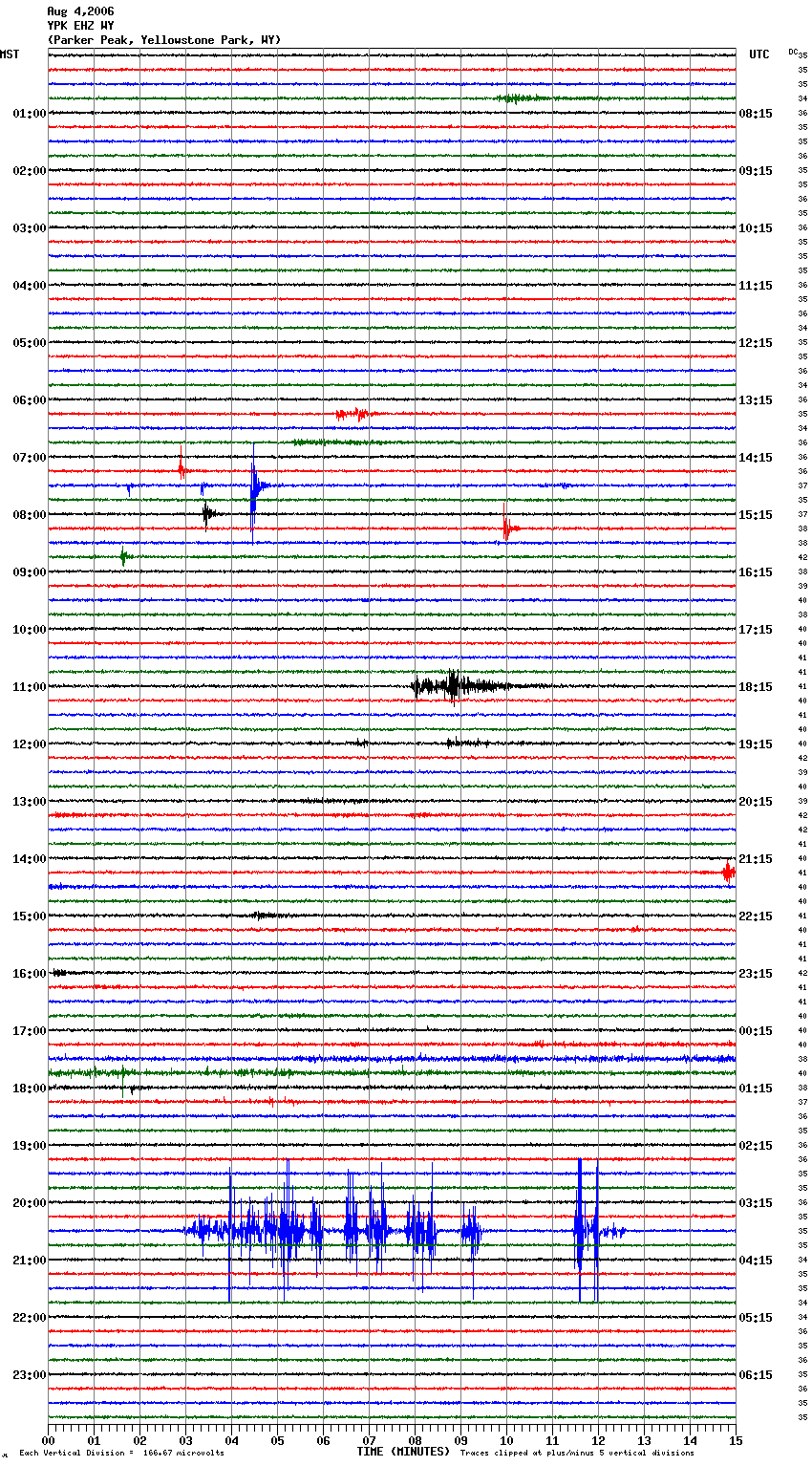Viewport: 812px width, 1466px height.
Task: Select the 20:00 MST time label
Action: coord(29,1203)
